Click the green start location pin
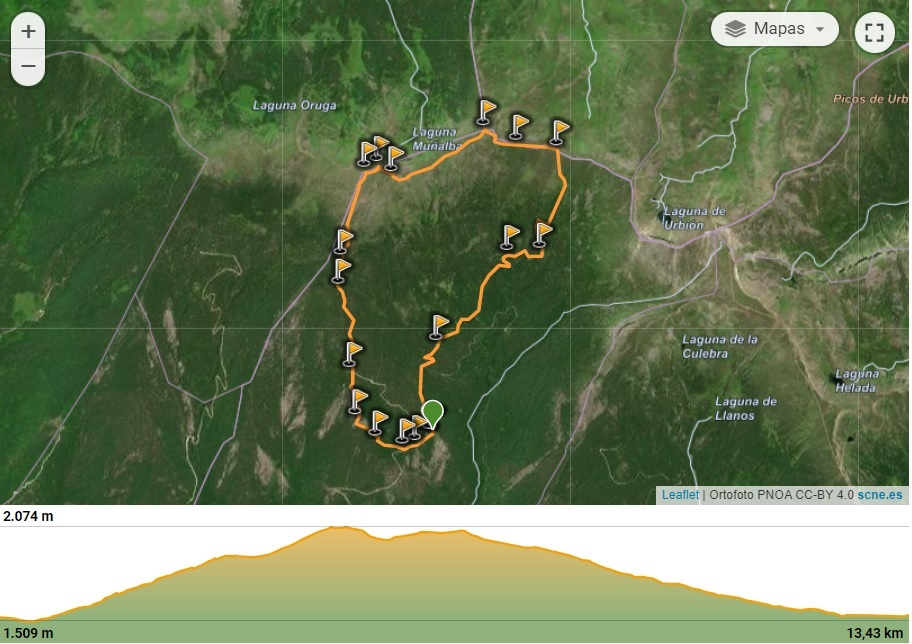The width and height of the screenshot is (912, 644). (x=432, y=415)
